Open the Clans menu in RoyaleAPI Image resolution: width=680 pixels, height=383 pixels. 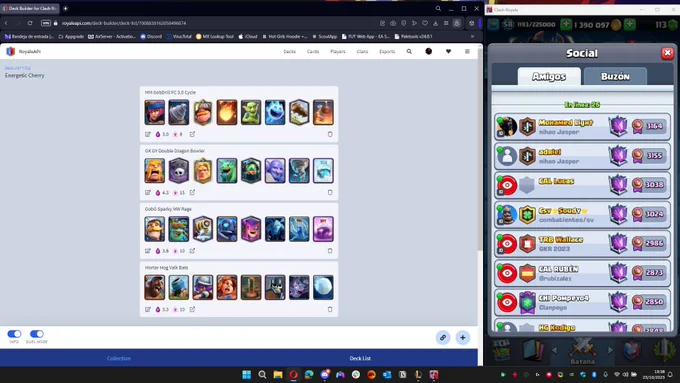click(x=362, y=51)
